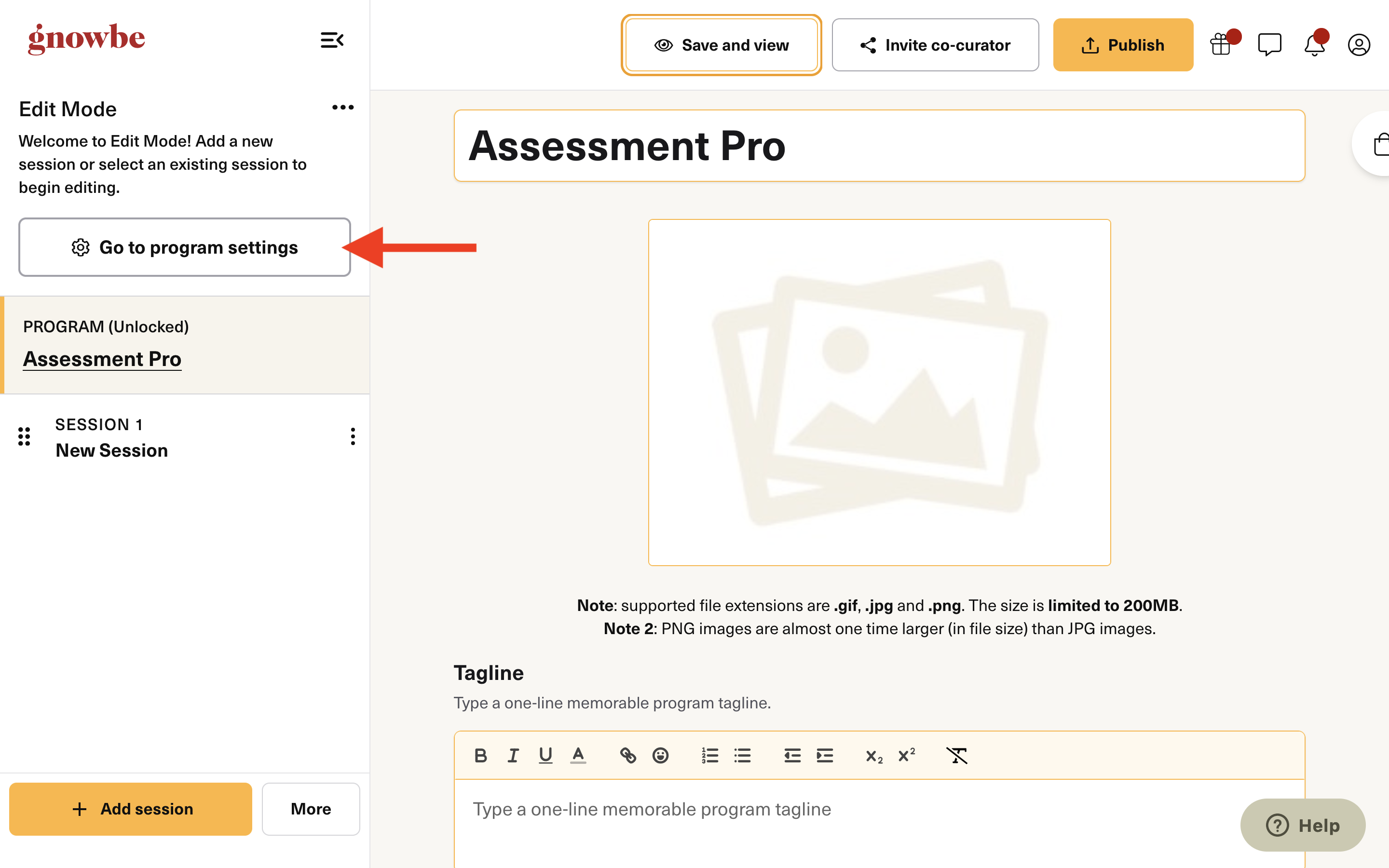
Task: Insert an emoji into the tagline
Action: click(x=661, y=756)
